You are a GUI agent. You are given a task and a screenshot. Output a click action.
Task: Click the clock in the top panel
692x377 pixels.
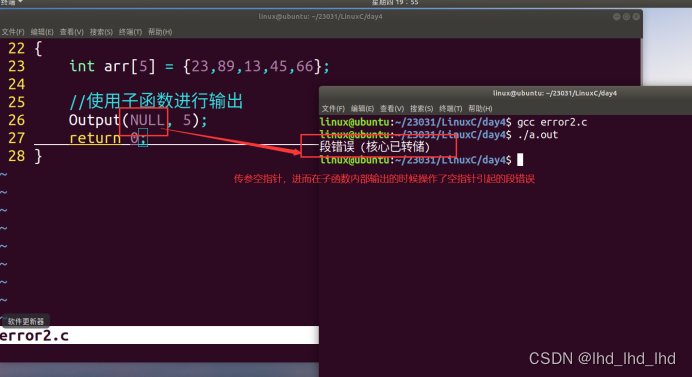395,3
